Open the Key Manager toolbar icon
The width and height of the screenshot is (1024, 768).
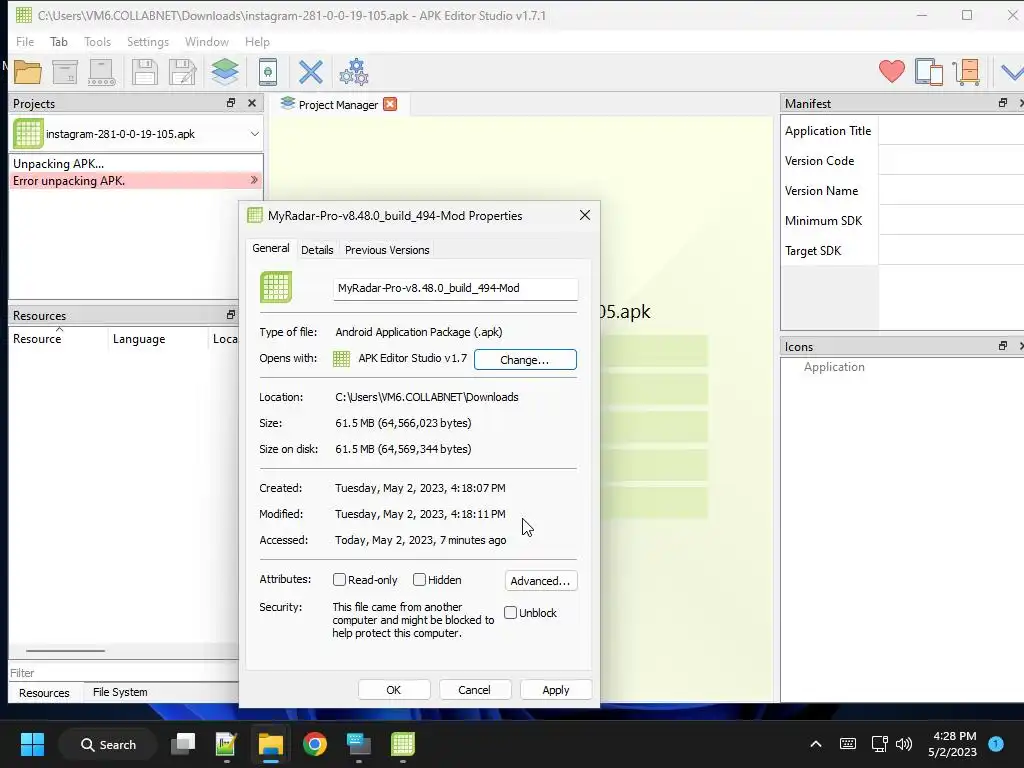(x=967, y=72)
